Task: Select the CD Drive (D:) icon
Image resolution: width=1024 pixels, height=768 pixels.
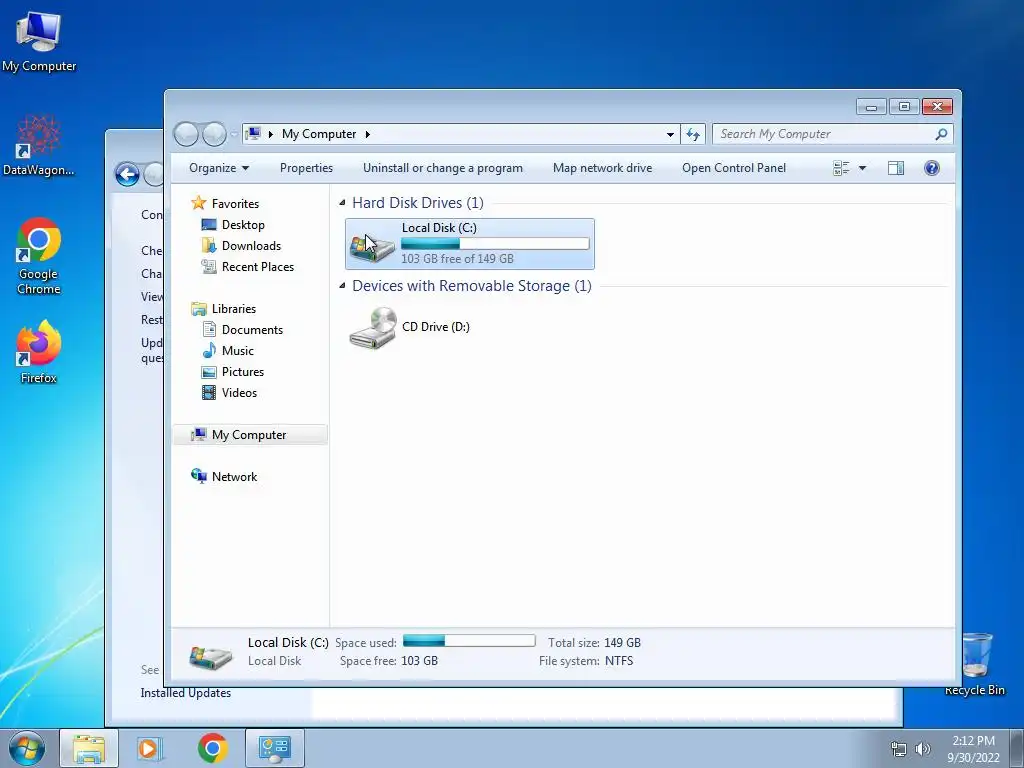Action: click(373, 328)
